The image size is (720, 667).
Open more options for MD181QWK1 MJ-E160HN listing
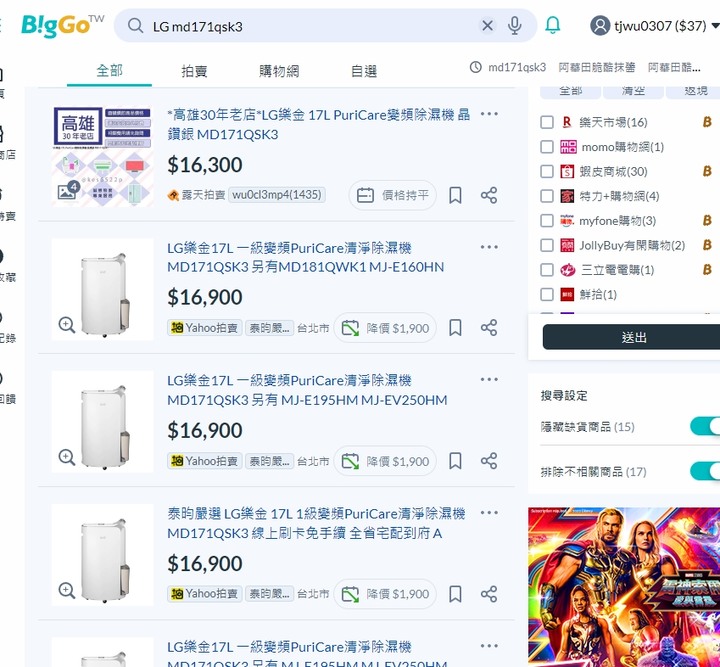point(489,247)
